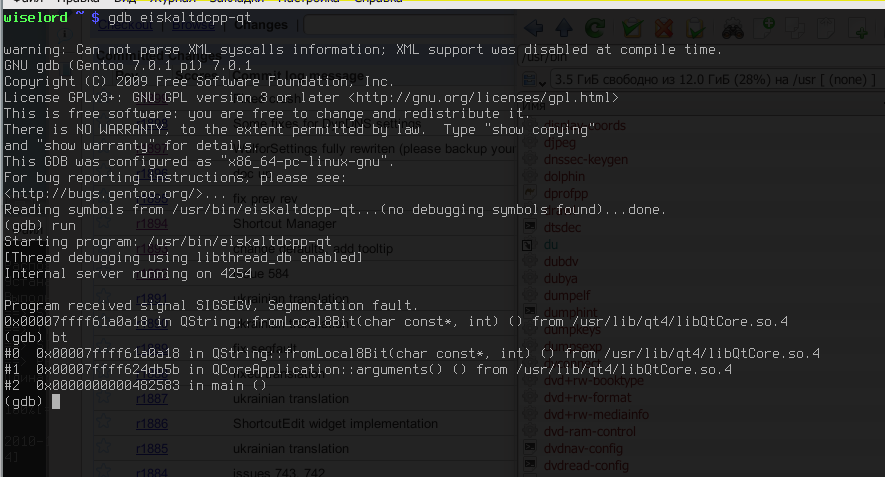This screenshot has height=477, width=885.
Task: Open file search with binoculars icon
Action: [733, 30]
